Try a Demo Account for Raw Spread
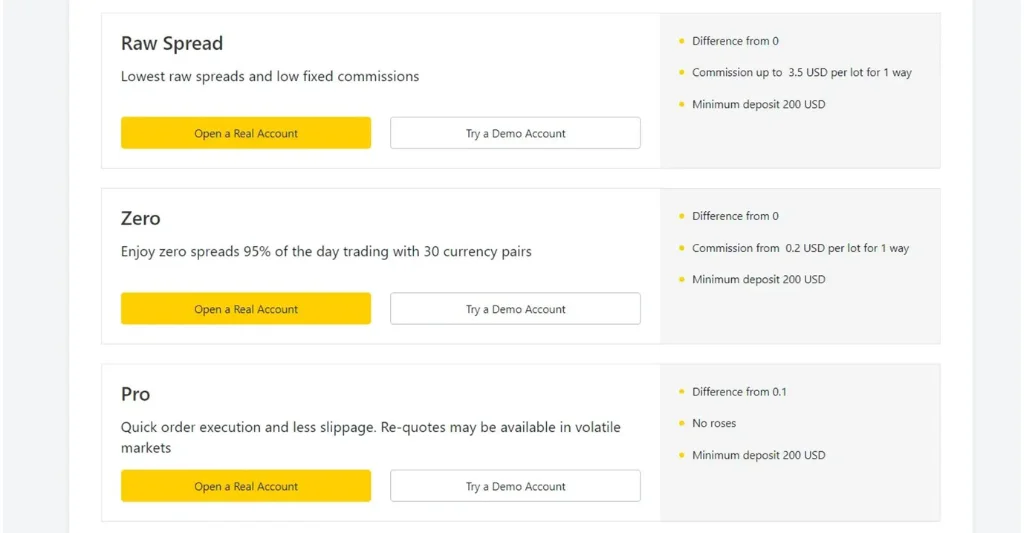1024x533 pixels. pos(515,133)
